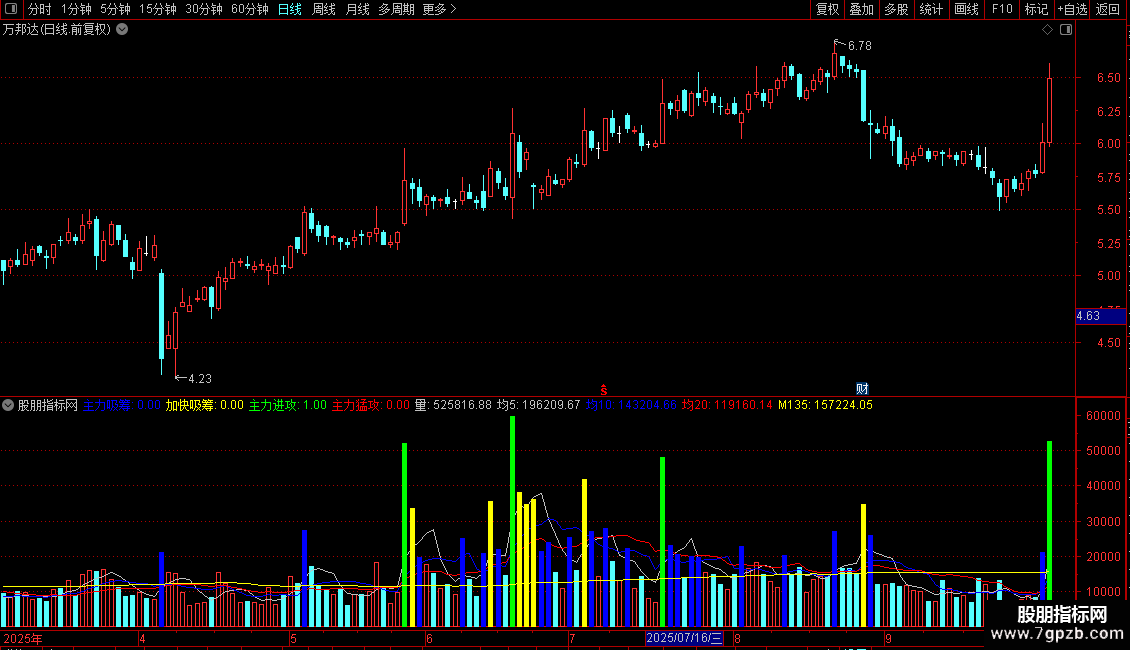The width and height of the screenshot is (1130, 650).
Task: Select the 1分钟 period
Action: 76,9
